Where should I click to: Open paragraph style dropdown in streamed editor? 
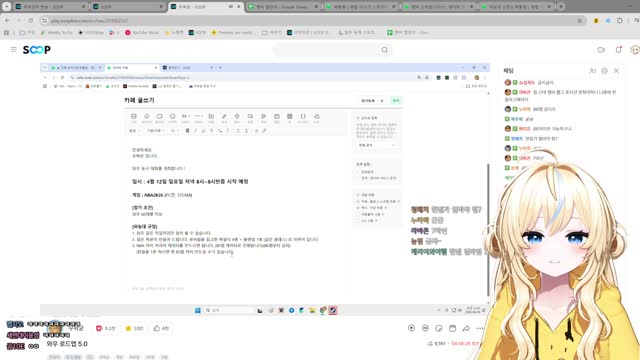[x=134, y=131]
